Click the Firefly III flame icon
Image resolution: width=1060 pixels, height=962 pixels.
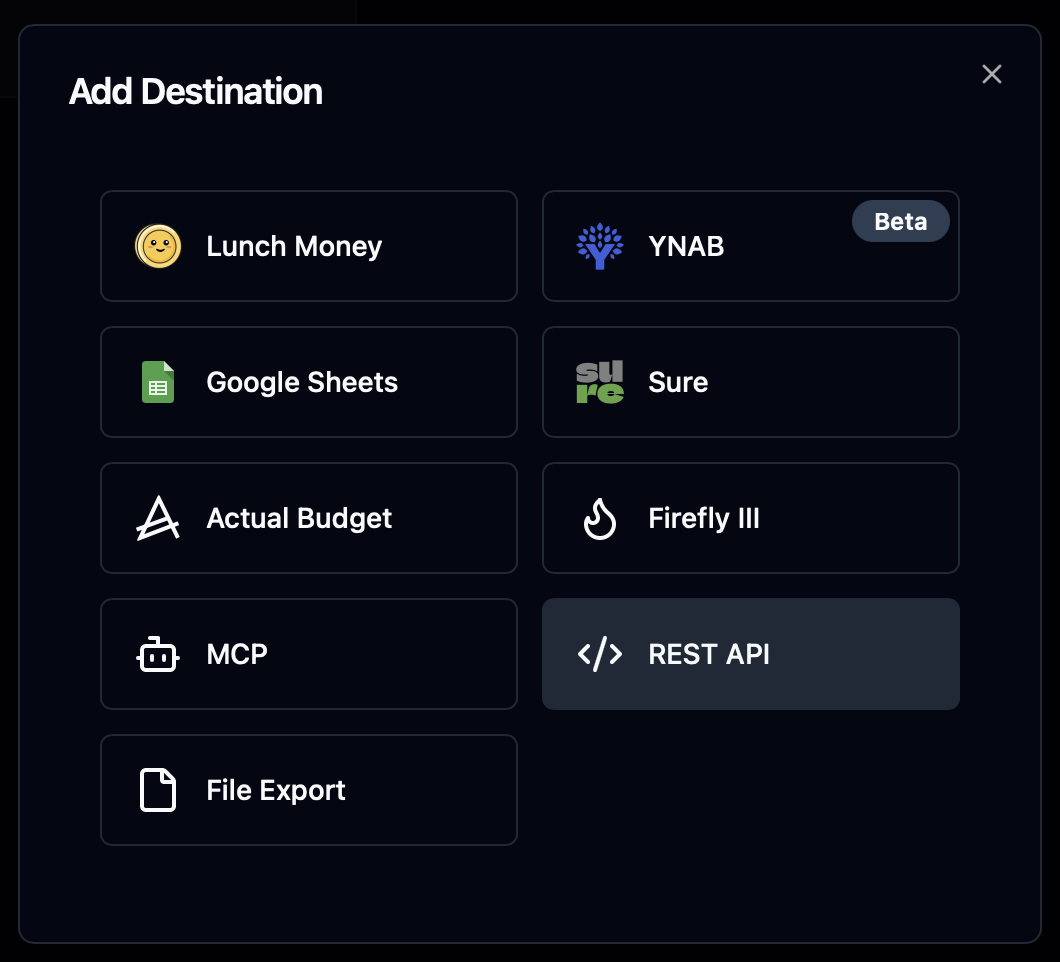point(600,519)
